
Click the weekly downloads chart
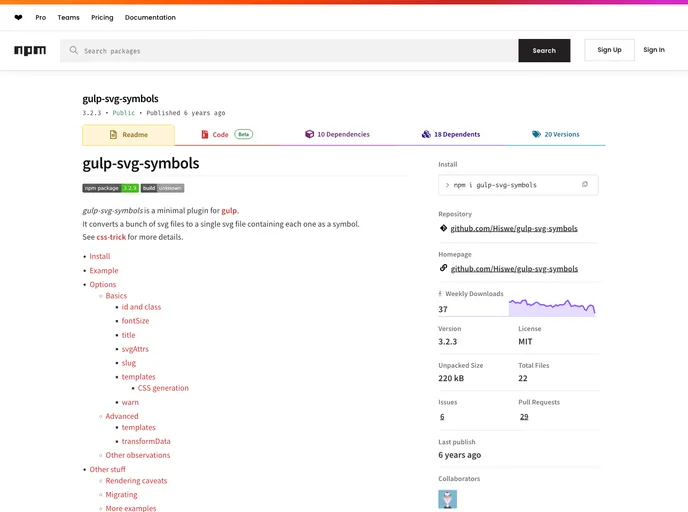coord(552,308)
